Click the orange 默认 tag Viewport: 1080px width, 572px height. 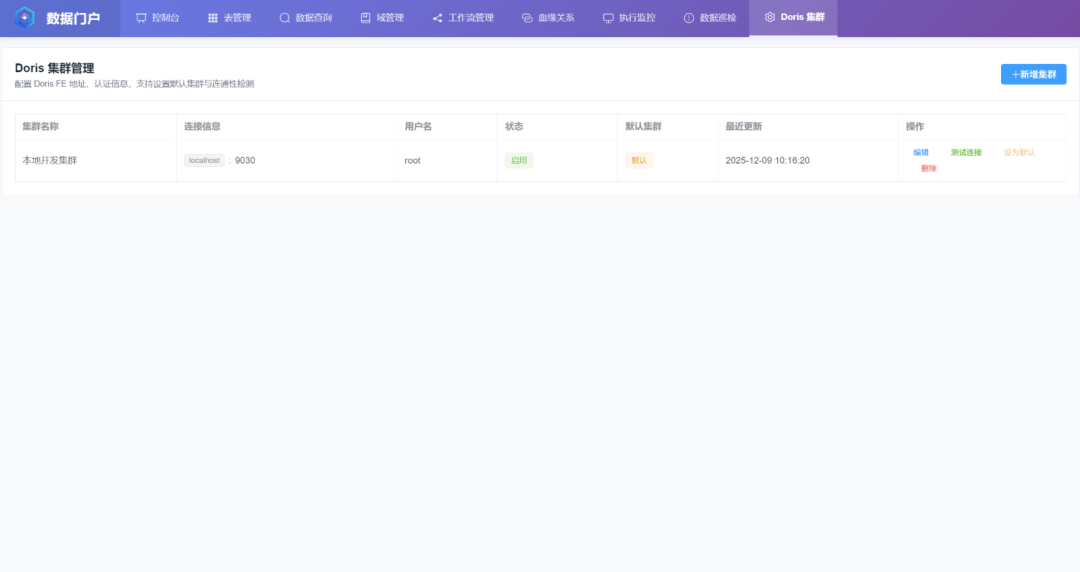coord(639,161)
